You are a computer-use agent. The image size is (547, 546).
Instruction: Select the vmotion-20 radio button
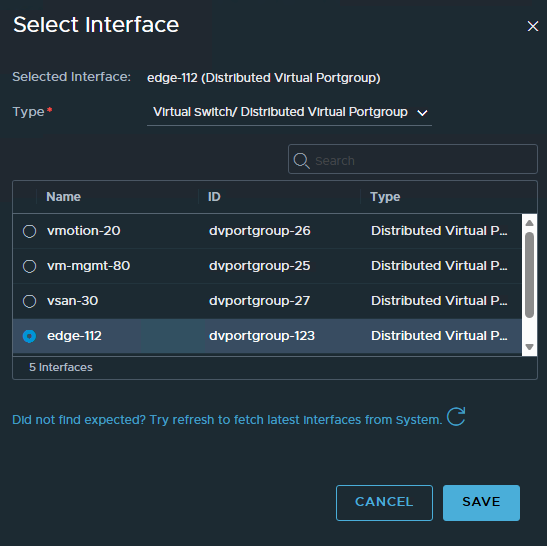[x=29, y=231]
